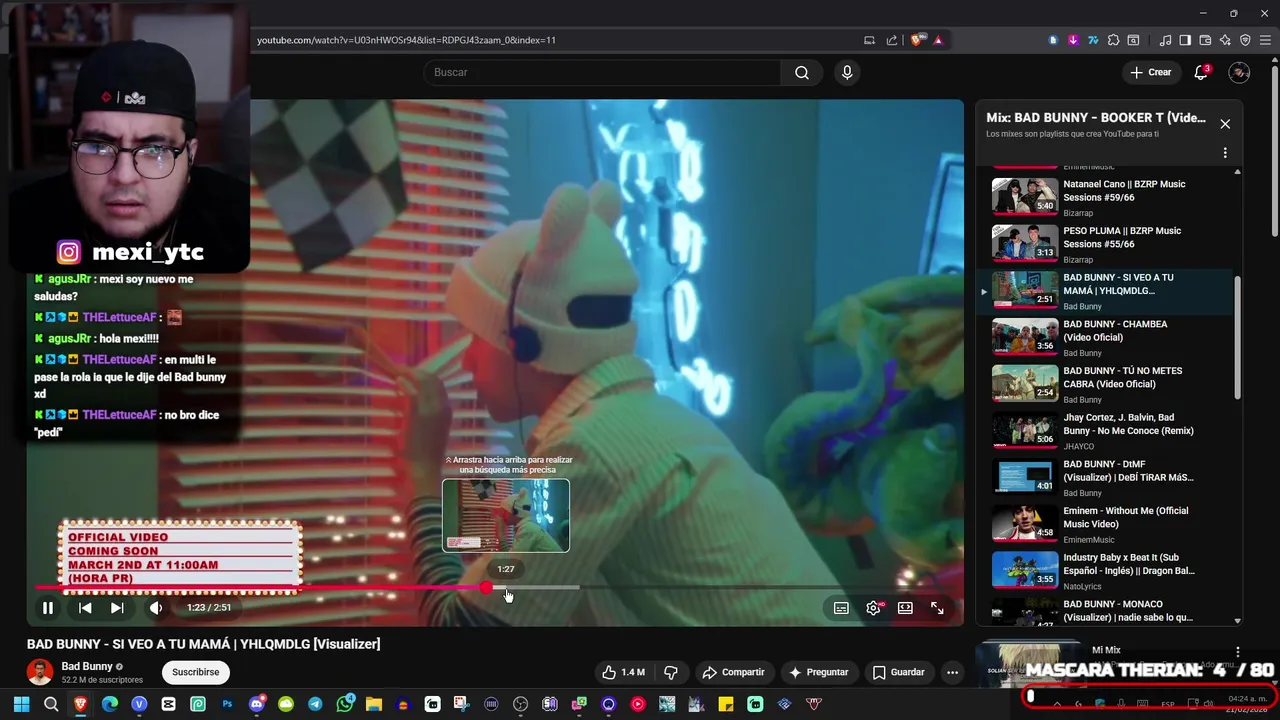Open Microsoft Edge from taskbar

click(110, 704)
